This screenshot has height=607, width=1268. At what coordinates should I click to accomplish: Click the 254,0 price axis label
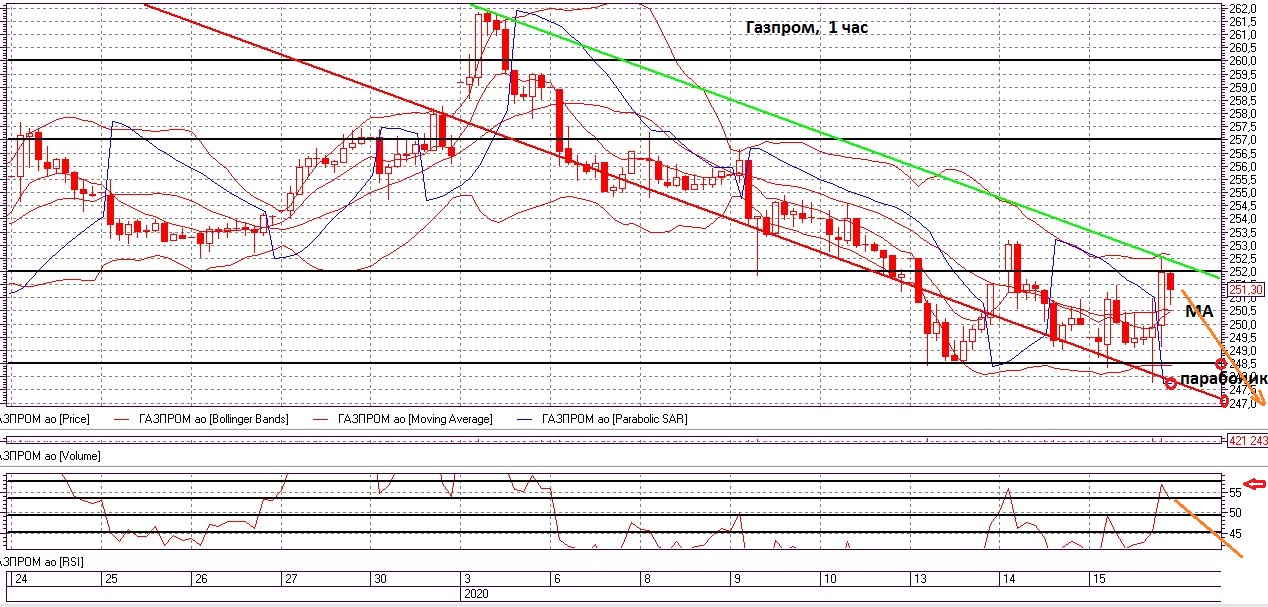point(1242,219)
